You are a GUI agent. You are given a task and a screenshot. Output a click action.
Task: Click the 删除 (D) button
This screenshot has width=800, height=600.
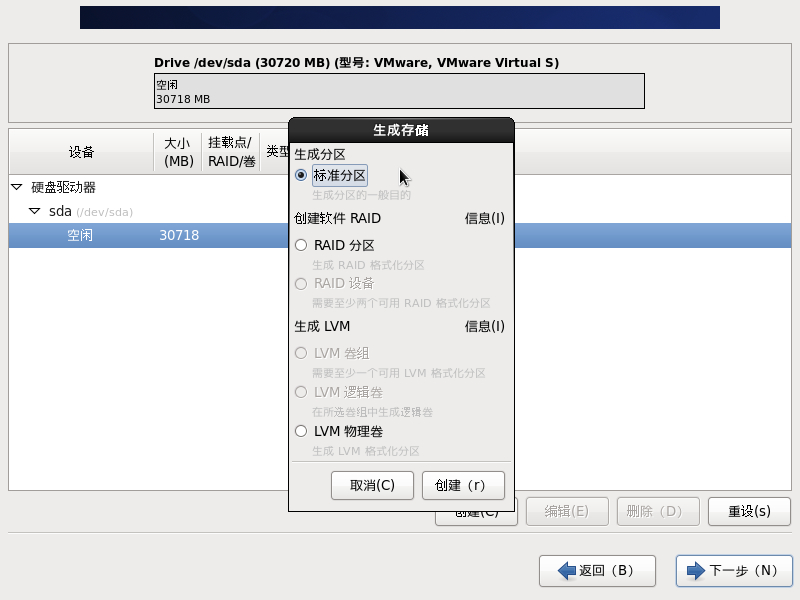click(x=658, y=511)
